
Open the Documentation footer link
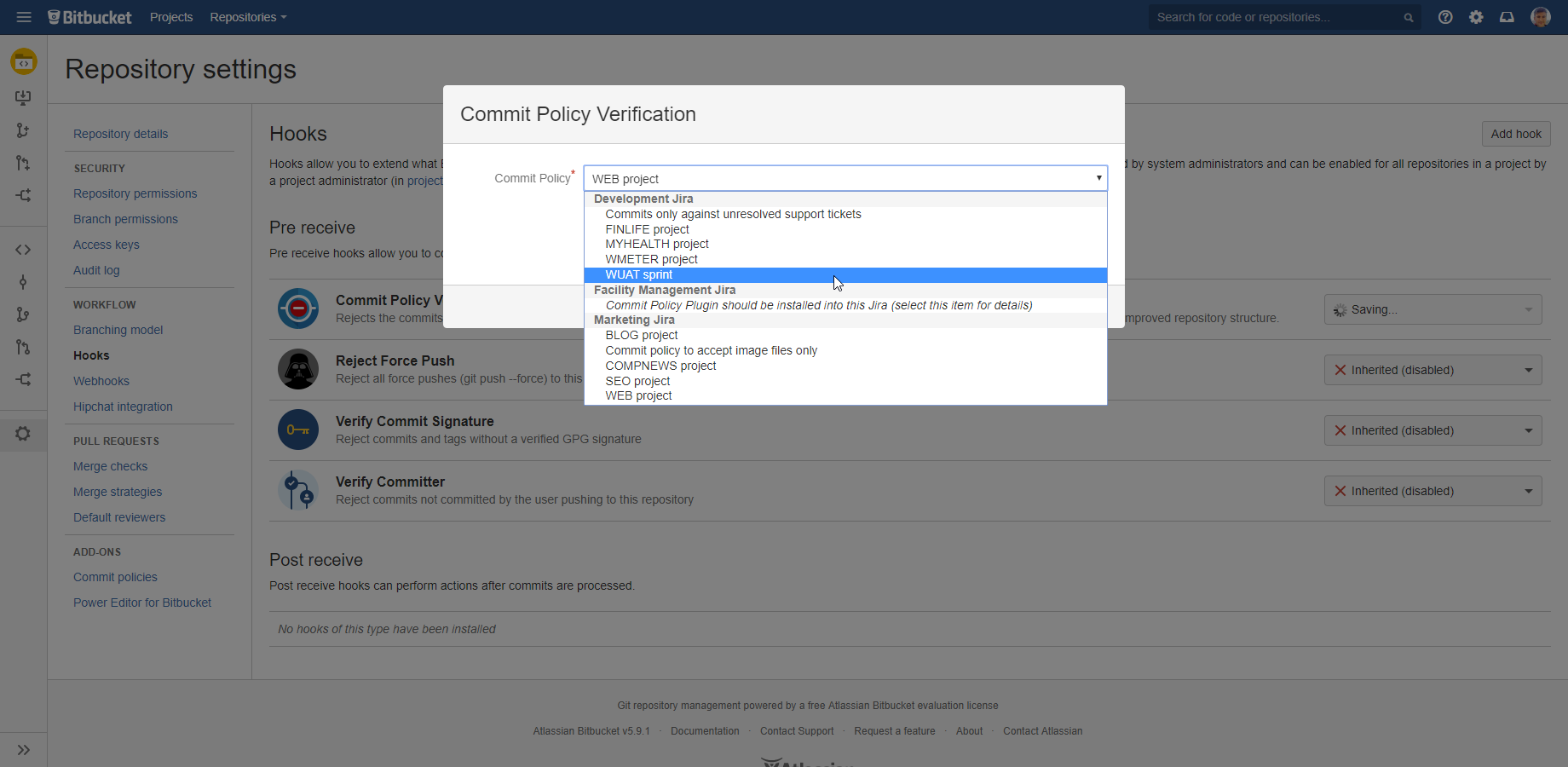tap(705, 731)
